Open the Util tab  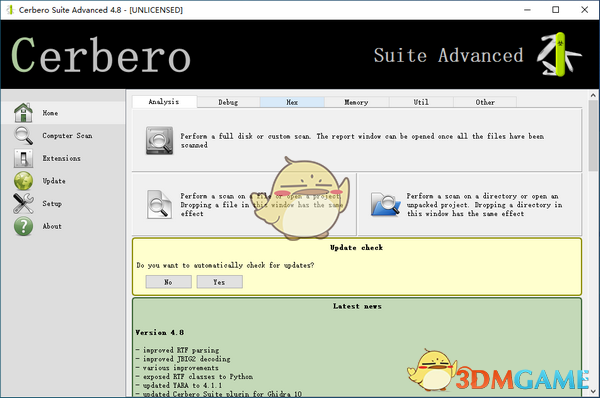421,102
